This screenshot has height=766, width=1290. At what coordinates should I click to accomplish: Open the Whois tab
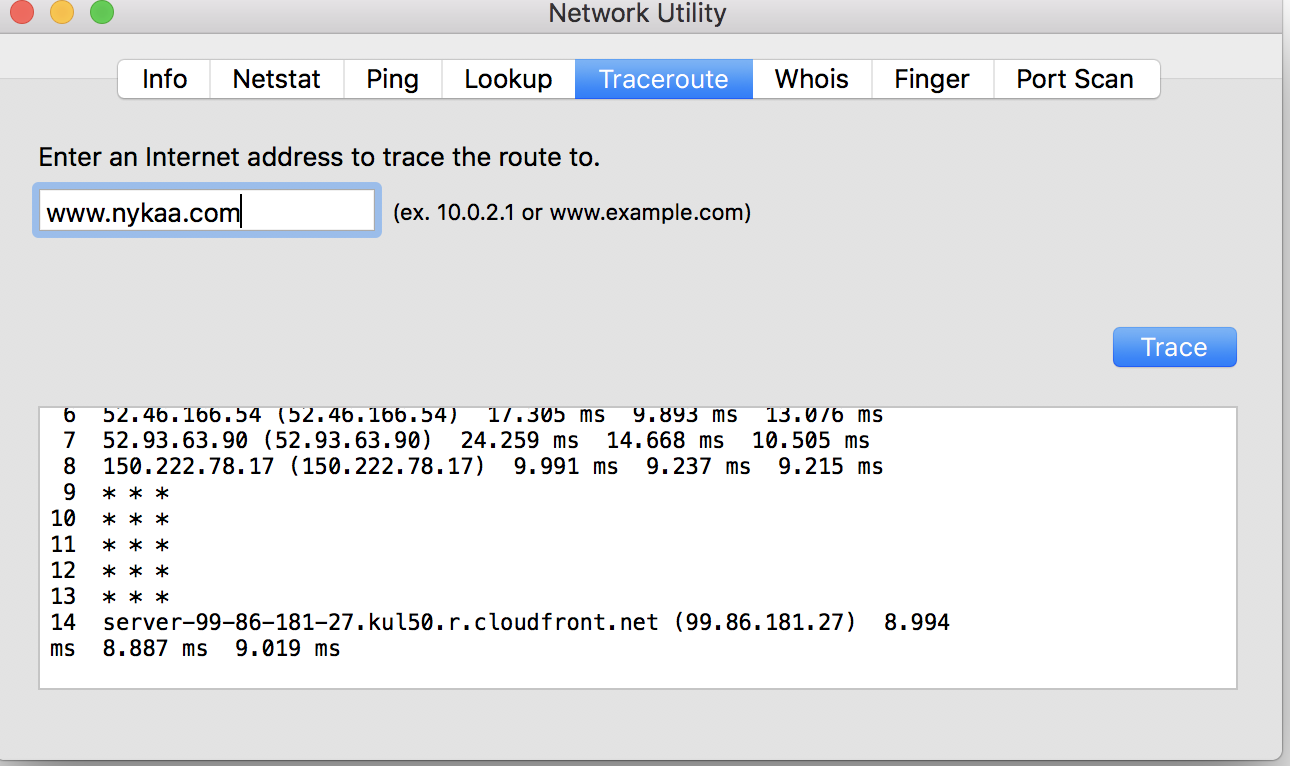tap(812, 79)
